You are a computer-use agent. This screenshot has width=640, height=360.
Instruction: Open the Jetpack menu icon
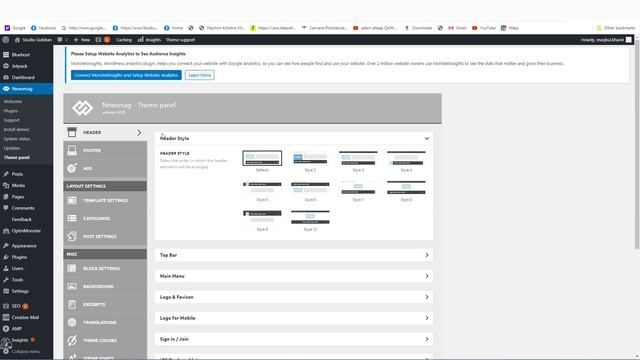point(6,66)
